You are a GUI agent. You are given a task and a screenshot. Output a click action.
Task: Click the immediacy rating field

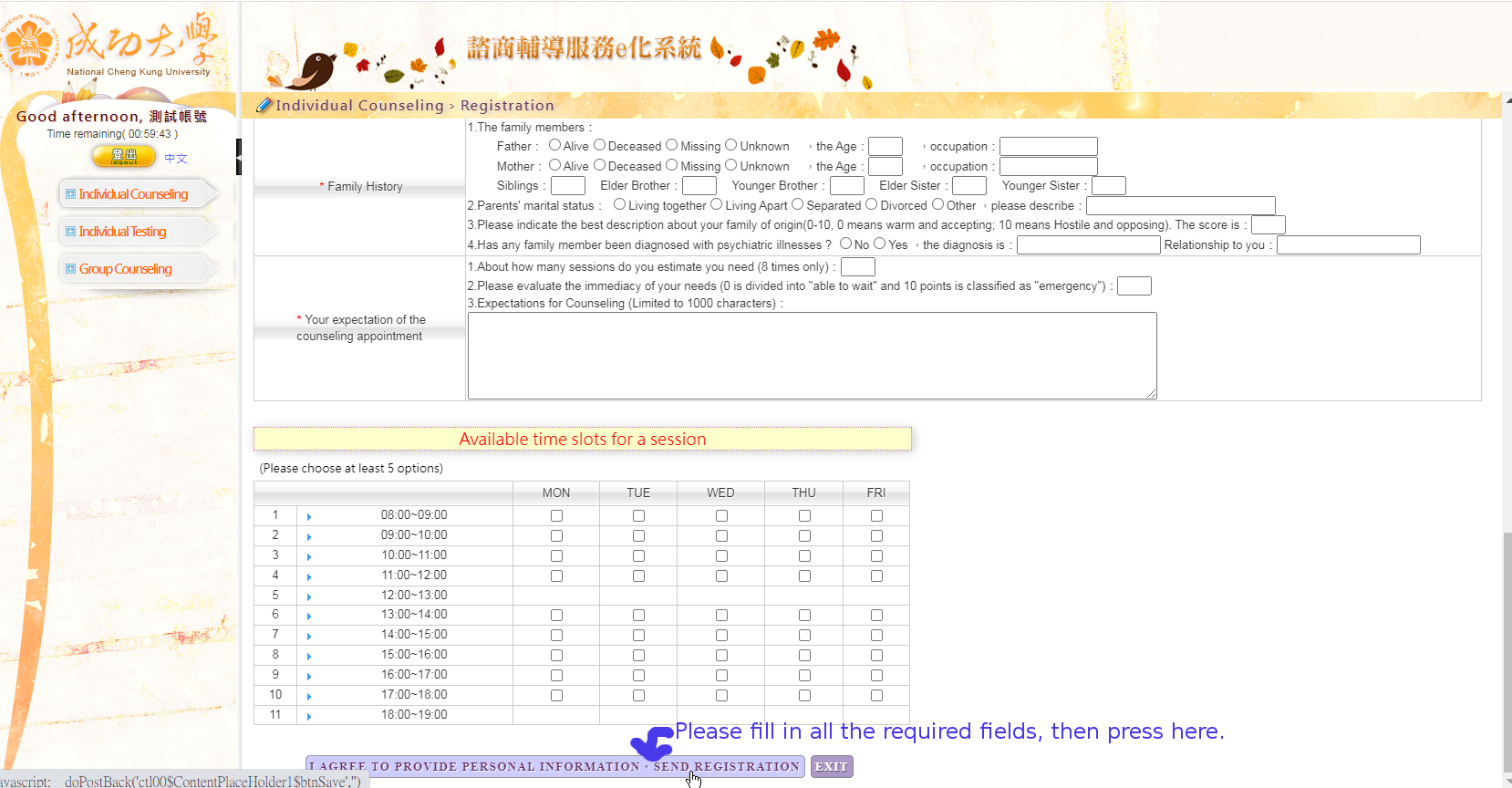[x=1134, y=286]
